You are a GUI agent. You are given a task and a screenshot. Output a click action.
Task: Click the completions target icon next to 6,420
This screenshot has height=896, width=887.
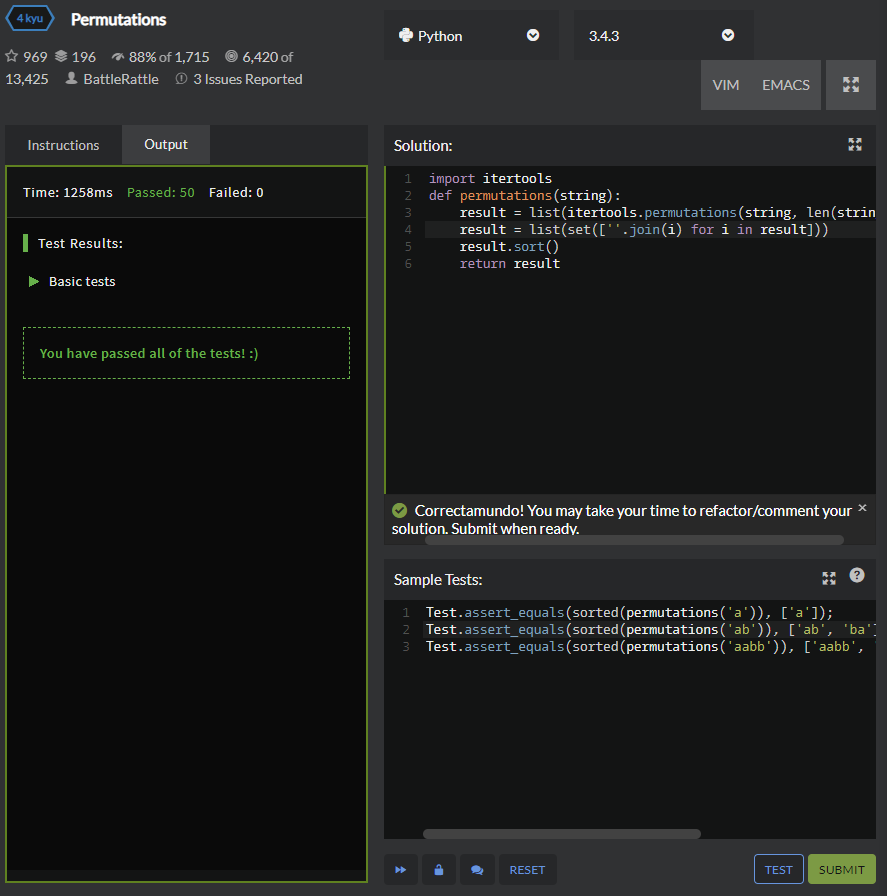tap(231, 56)
